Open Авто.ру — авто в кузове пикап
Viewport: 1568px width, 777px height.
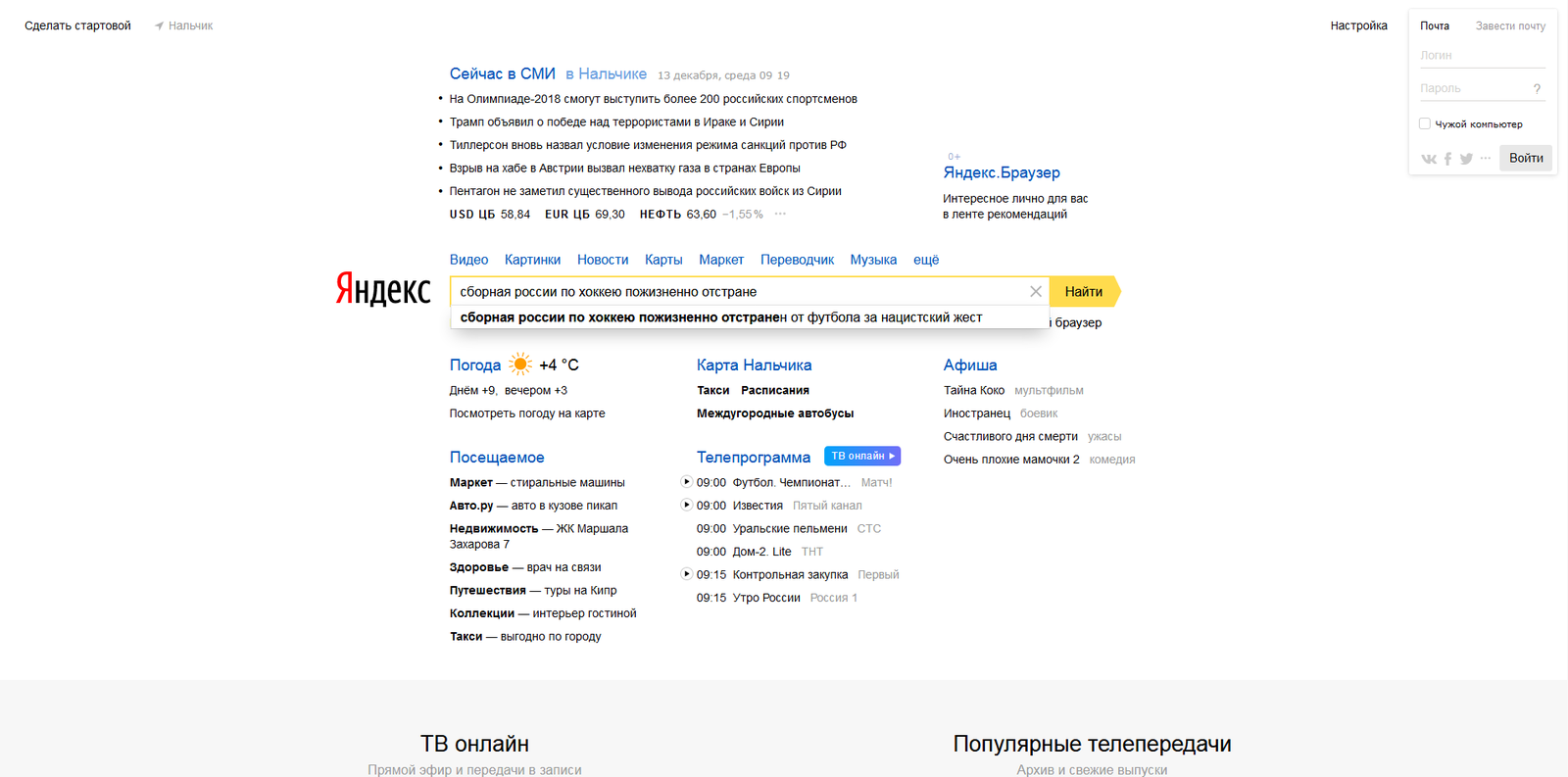[x=533, y=506]
